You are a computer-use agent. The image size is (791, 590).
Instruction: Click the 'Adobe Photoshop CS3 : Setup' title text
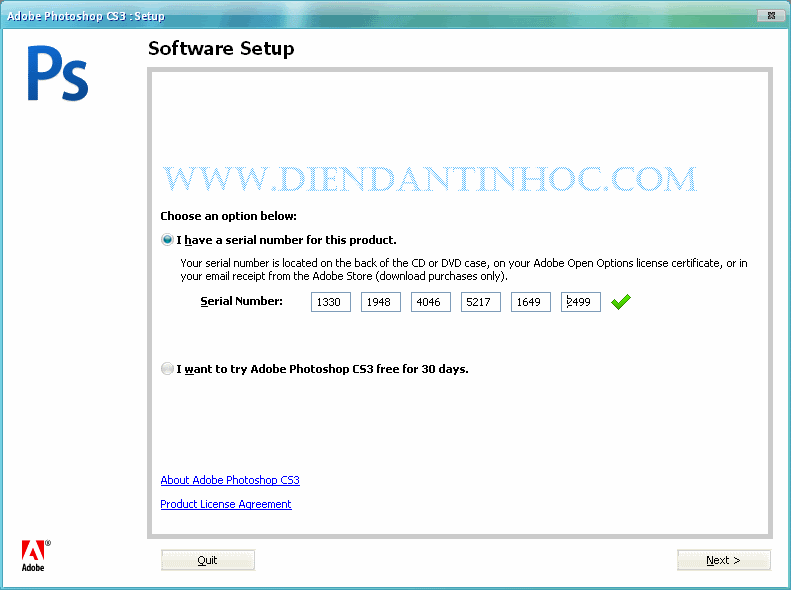coord(86,16)
